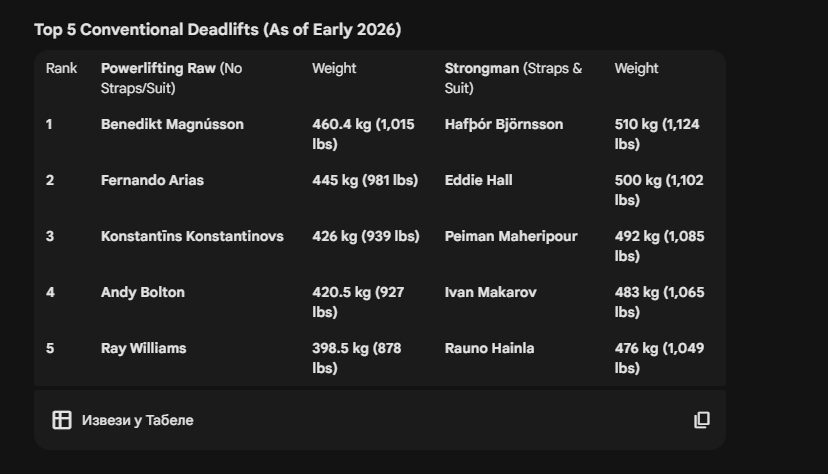
Task: Click Eddie Hall name cell
Action: coord(478,180)
